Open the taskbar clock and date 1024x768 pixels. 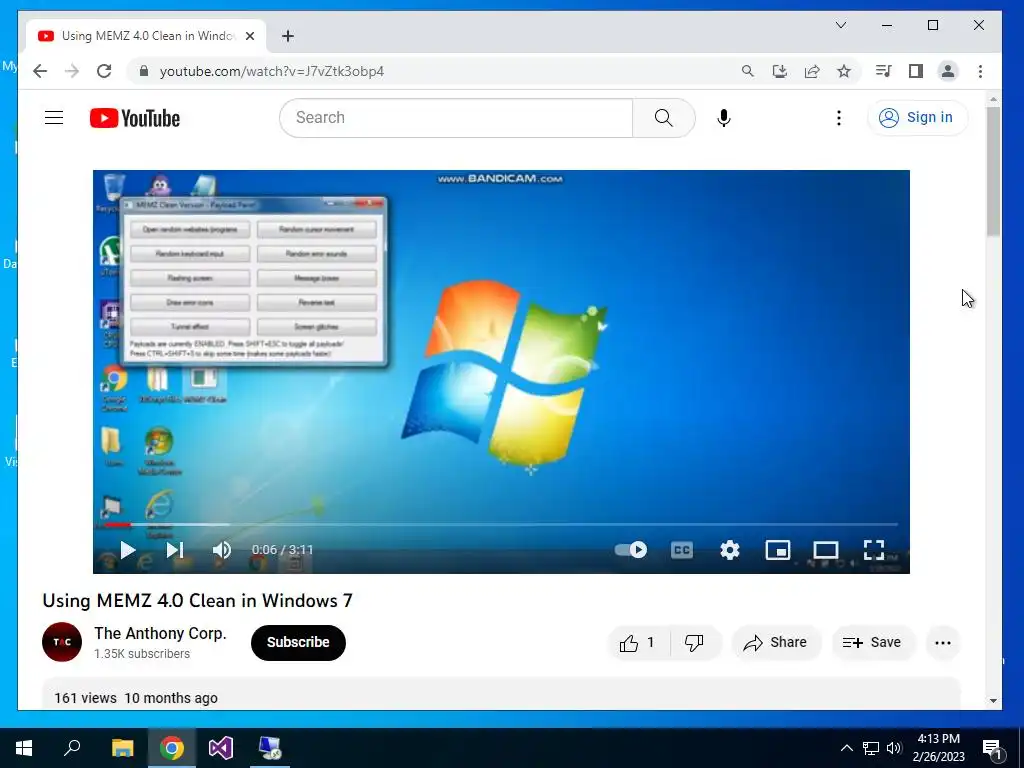[x=938, y=748]
